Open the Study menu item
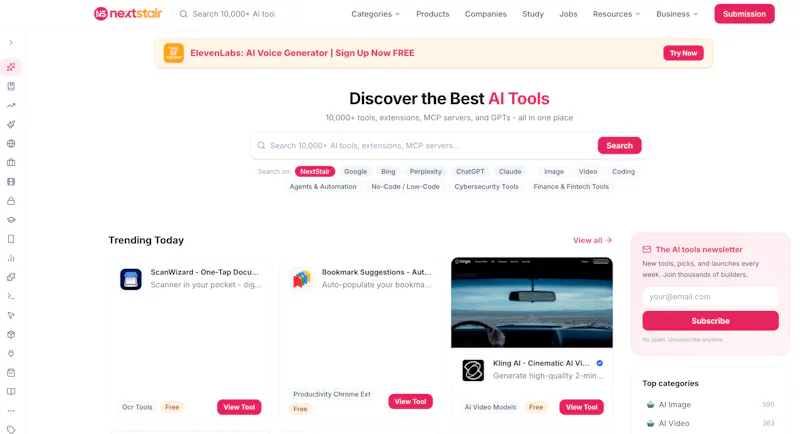The width and height of the screenshot is (800, 434). coord(533,14)
